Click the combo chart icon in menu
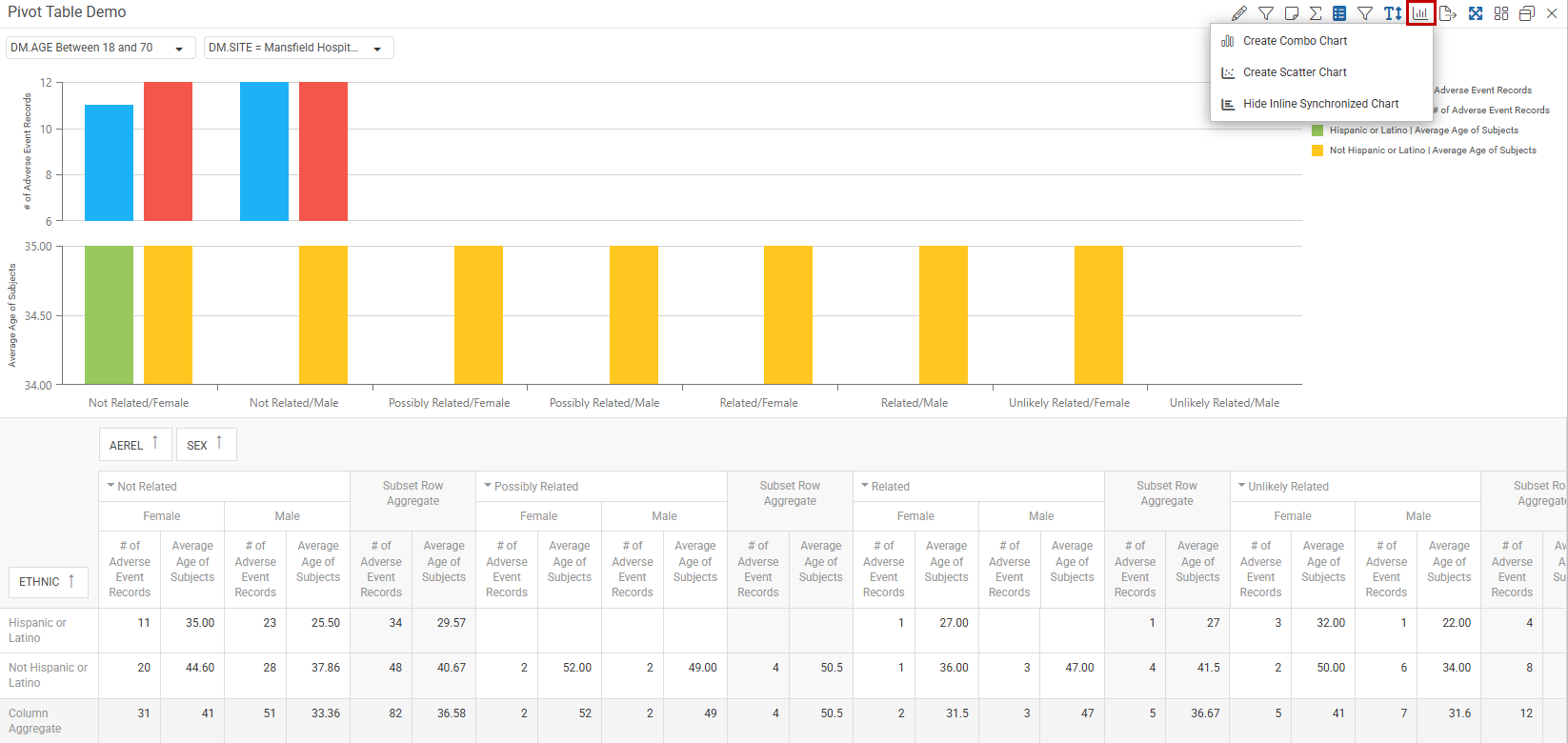This screenshot has width=1568, height=743. (1228, 41)
